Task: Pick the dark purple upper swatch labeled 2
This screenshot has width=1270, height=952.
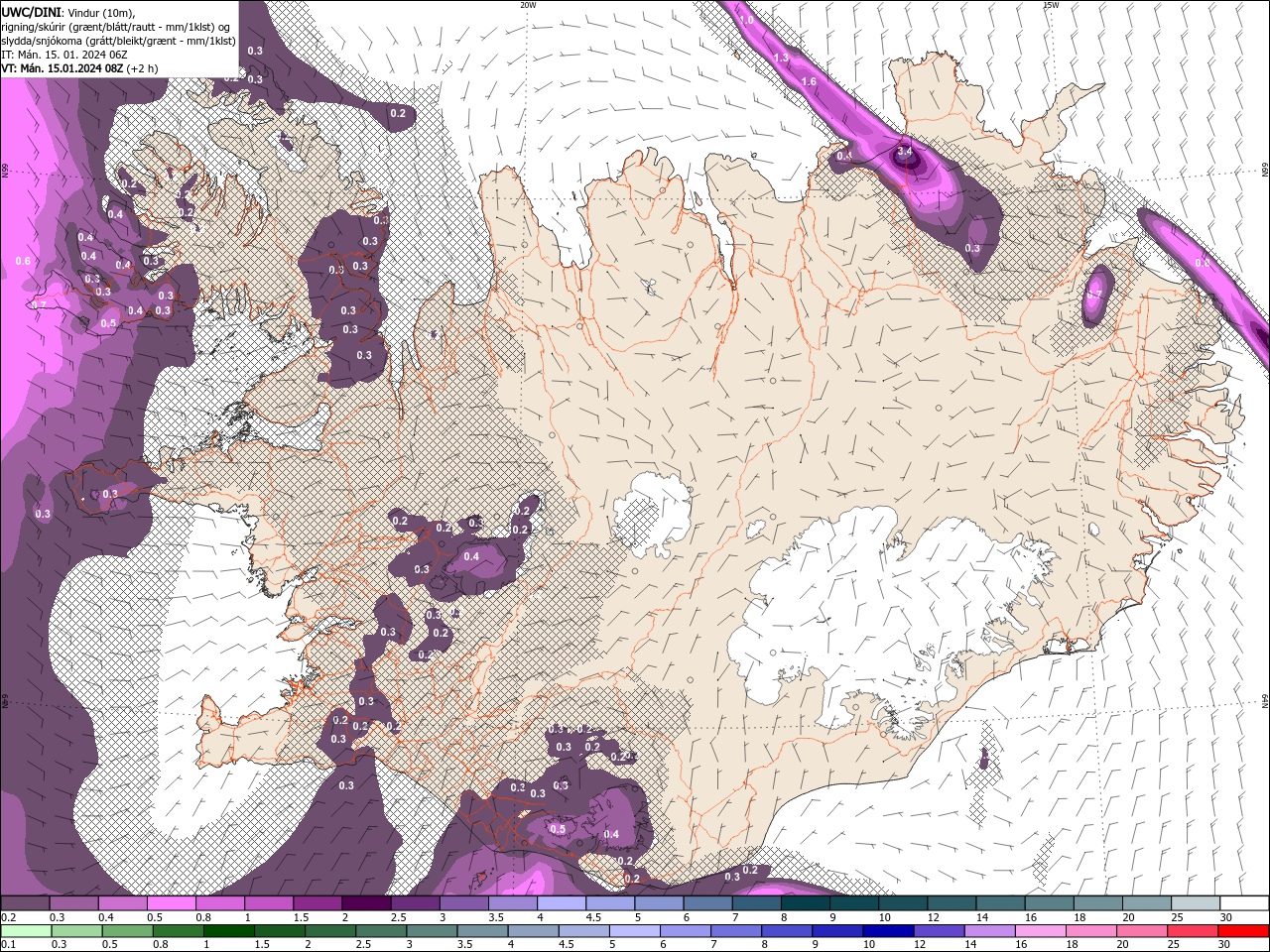Action: [366, 903]
